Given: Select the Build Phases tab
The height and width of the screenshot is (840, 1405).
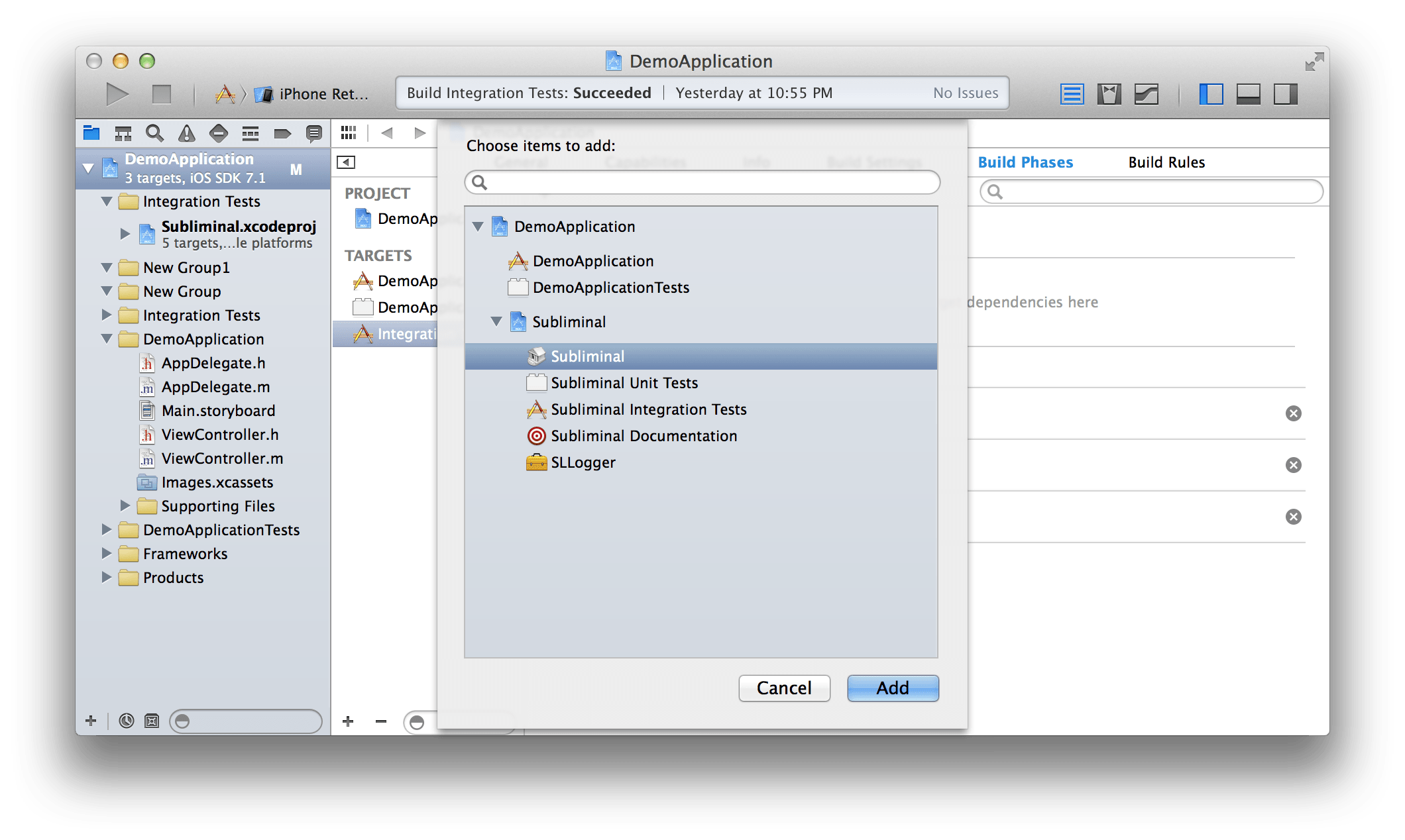Looking at the screenshot, I should pos(1025,162).
